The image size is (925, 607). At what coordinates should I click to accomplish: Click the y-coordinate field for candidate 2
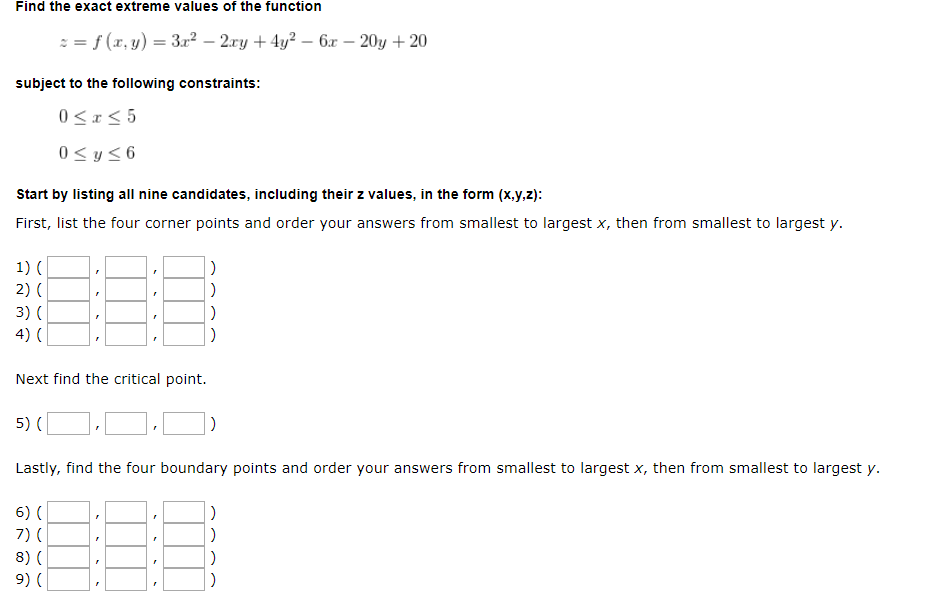click(125, 288)
